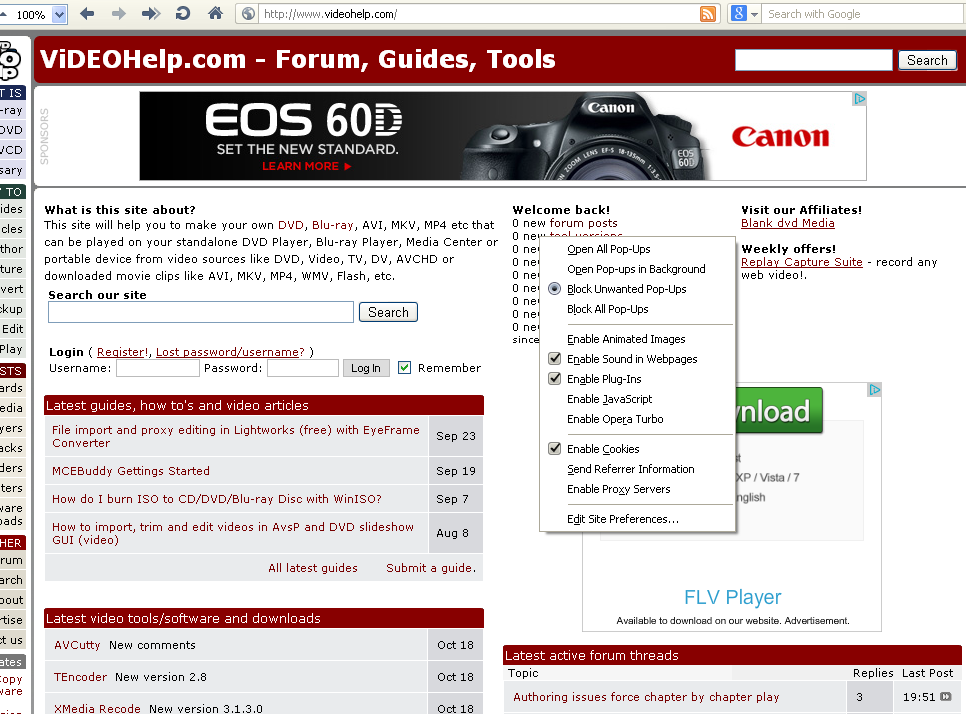
Task: Follow the forum posts link
Action: 583,223
